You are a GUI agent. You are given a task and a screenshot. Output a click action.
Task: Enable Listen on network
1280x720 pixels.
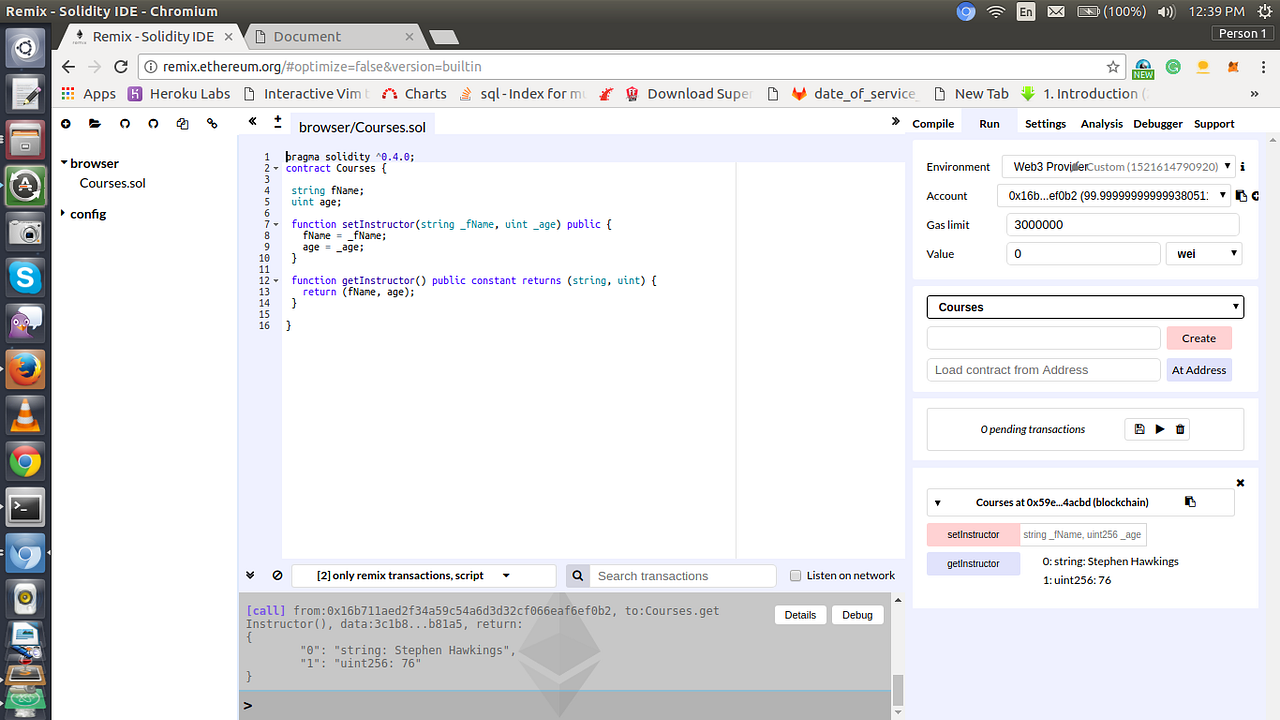796,575
